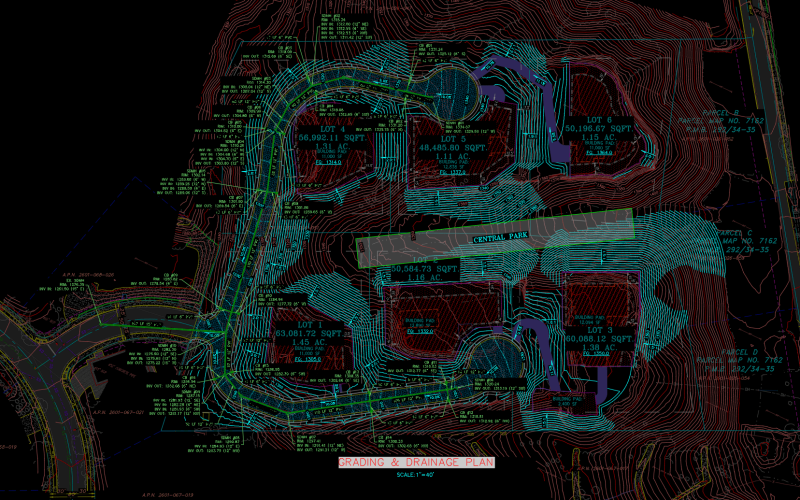Pick the LOT 3 label text
Screen dimensions: 800x500
tap(598, 331)
